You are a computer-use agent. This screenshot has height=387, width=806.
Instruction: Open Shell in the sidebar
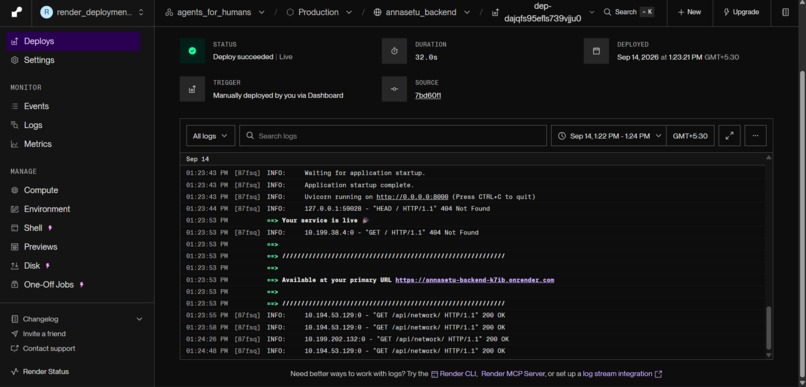72,228
